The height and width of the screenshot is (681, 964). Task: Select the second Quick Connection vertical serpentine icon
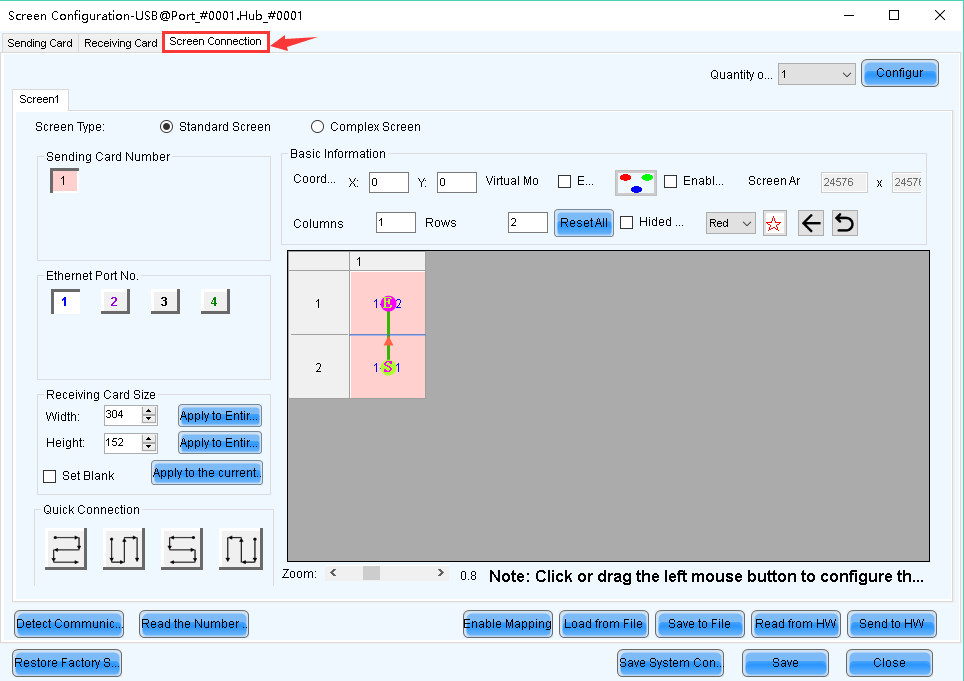coord(124,549)
